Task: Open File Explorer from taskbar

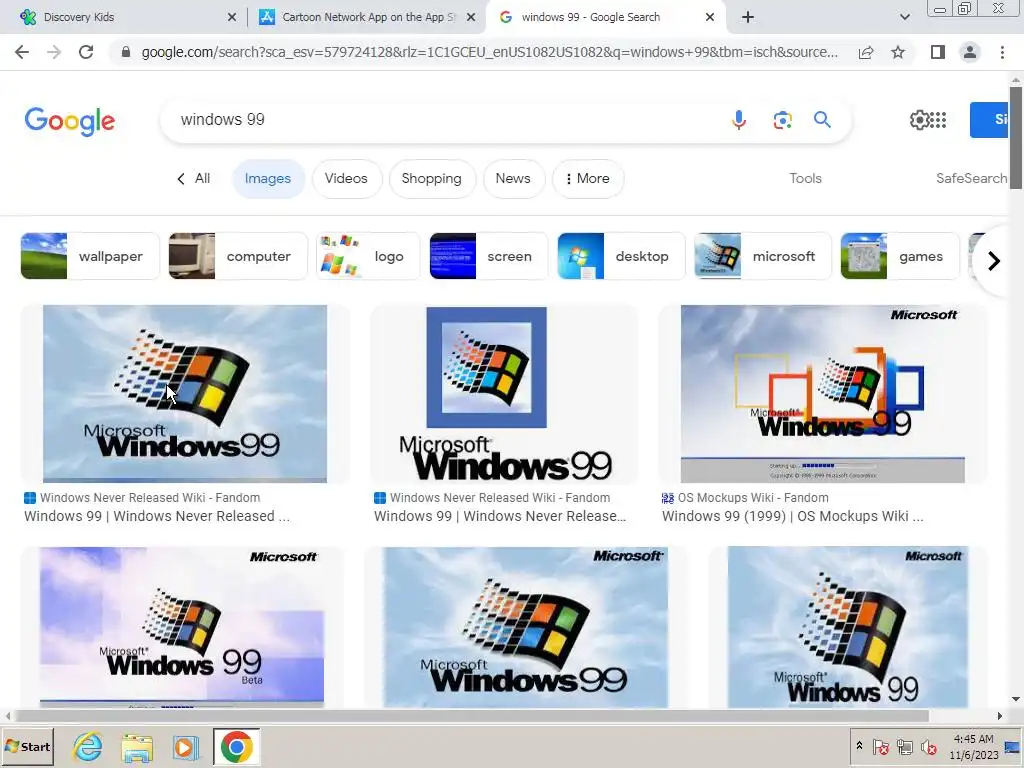Action: (x=137, y=747)
